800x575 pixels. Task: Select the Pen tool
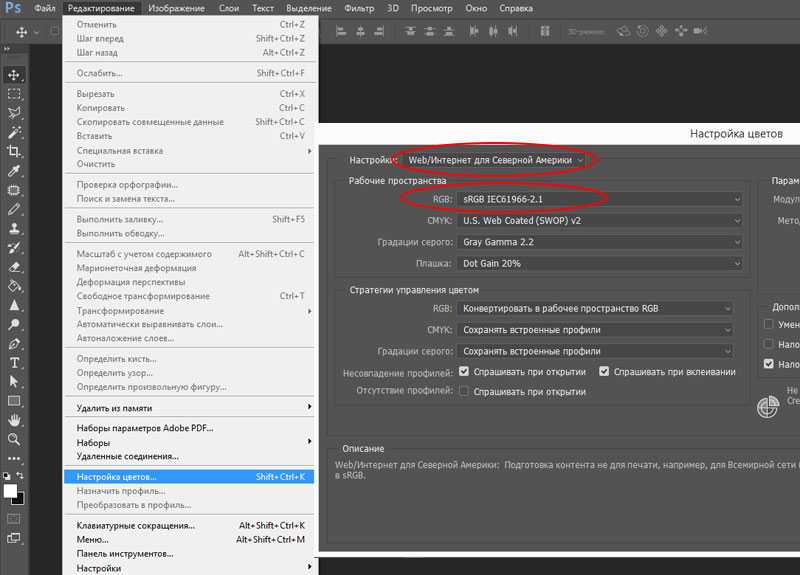click(14, 344)
